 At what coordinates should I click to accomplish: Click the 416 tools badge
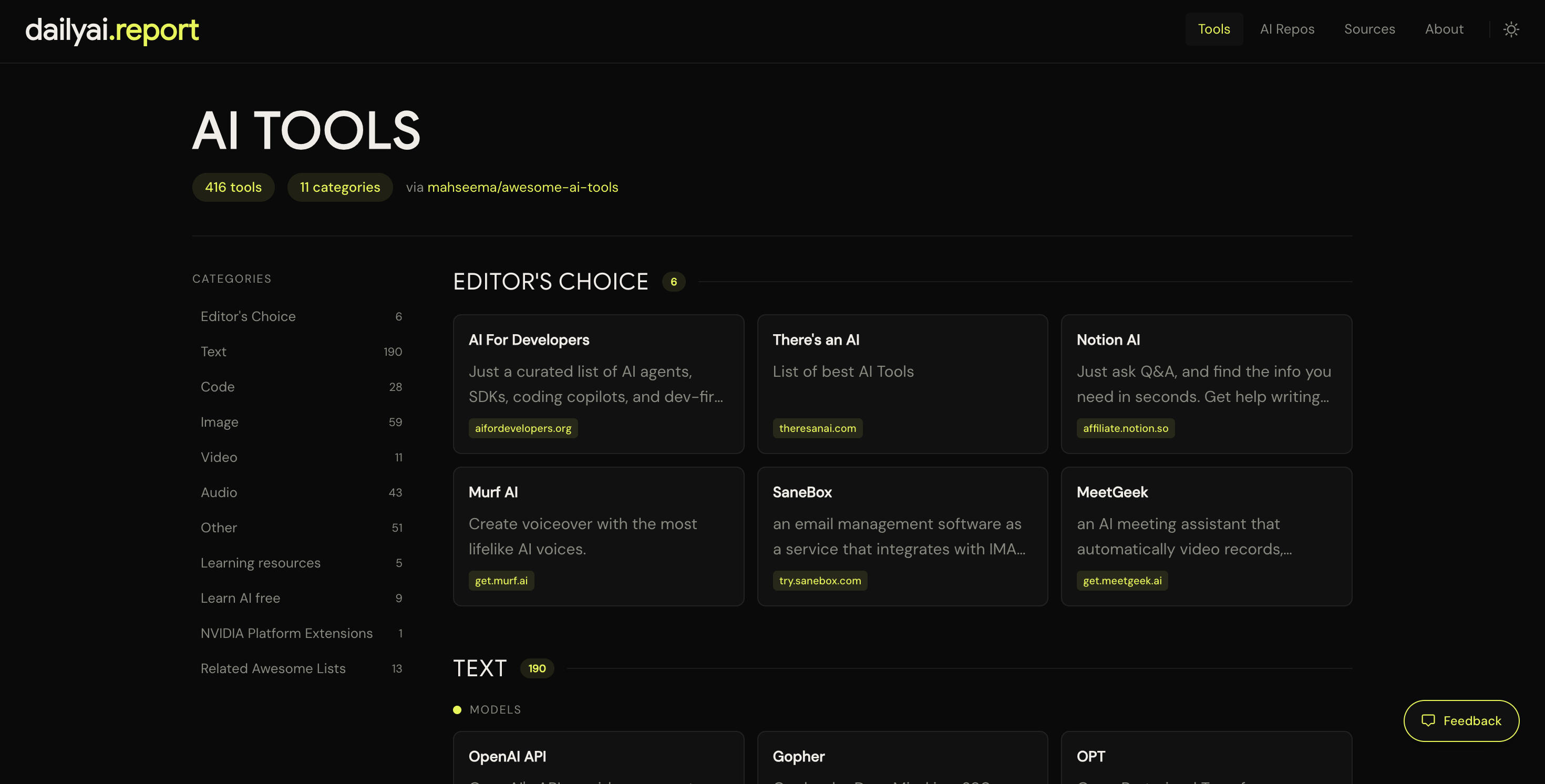pos(233,187)
